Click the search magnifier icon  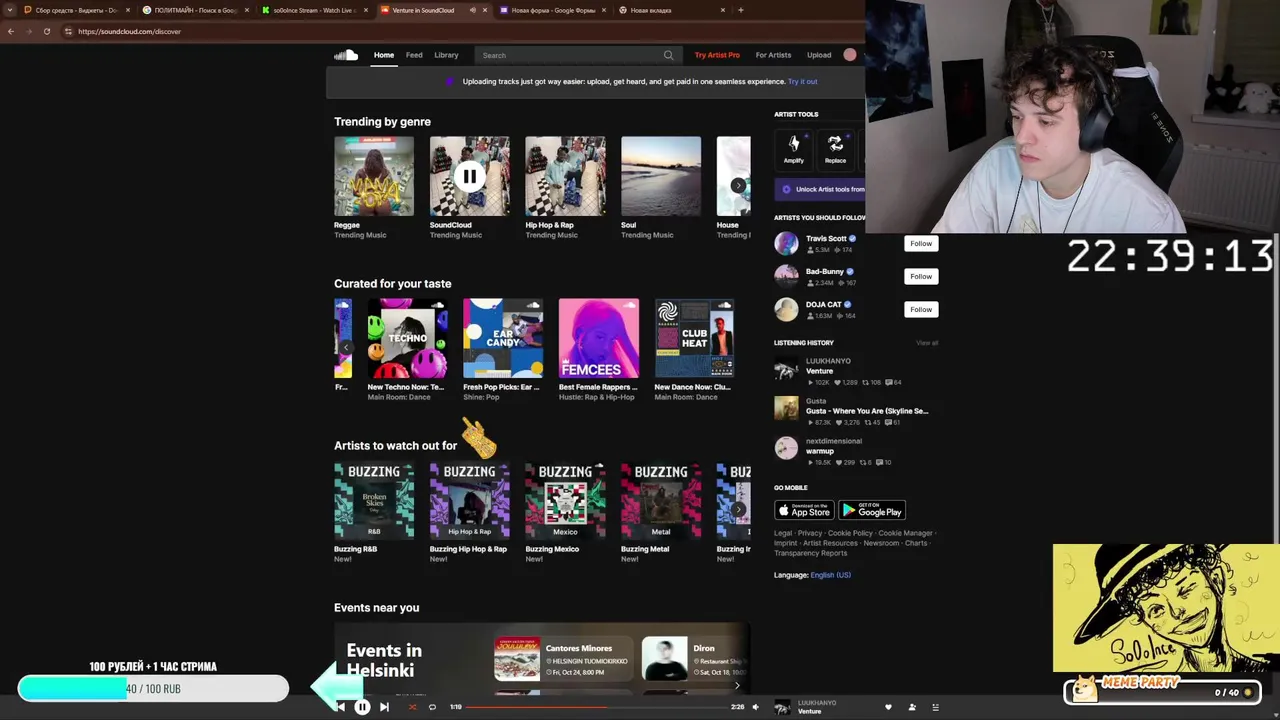coord(668,55)
